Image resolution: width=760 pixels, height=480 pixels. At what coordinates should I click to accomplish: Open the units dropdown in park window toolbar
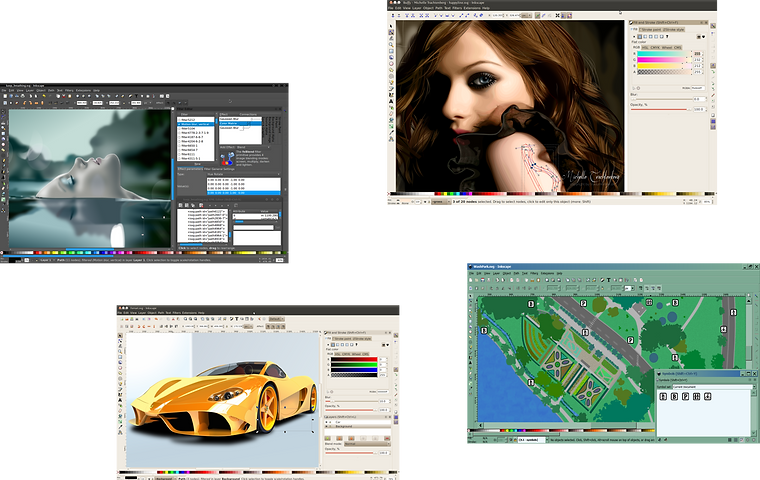point(629,288)
